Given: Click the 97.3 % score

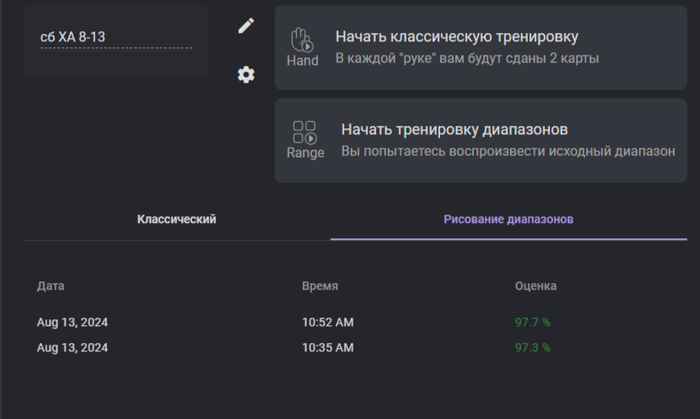Looking at the screenshot, I should 533,348.
